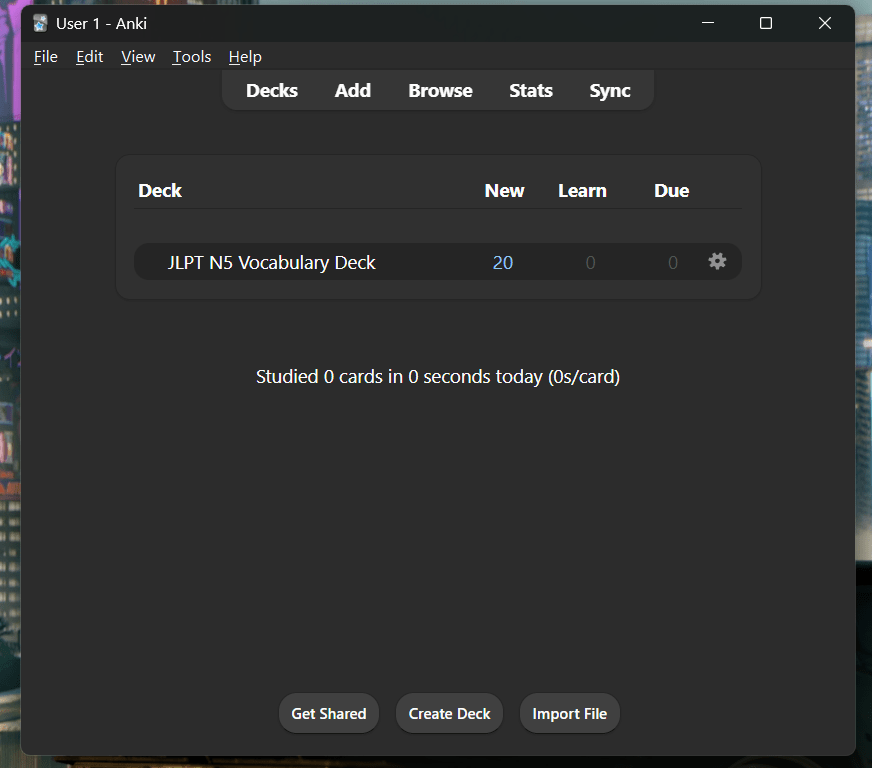This screenshot has width=872, height=768.
Task: Click the Anki app icon in title bar
Action: (x=40, y=23)
